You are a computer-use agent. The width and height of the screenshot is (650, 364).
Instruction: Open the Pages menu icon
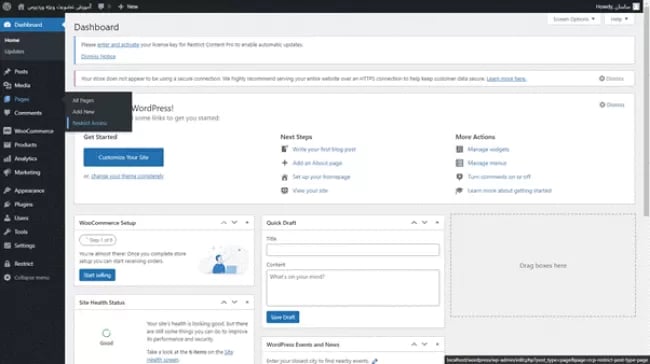pyautogui.click(x=7, y=99)
